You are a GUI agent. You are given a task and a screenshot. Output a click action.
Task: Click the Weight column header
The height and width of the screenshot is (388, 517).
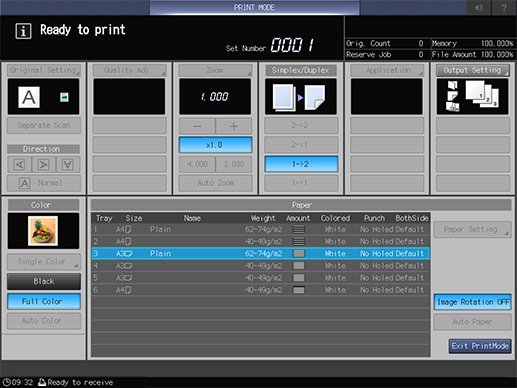point(263,218)
